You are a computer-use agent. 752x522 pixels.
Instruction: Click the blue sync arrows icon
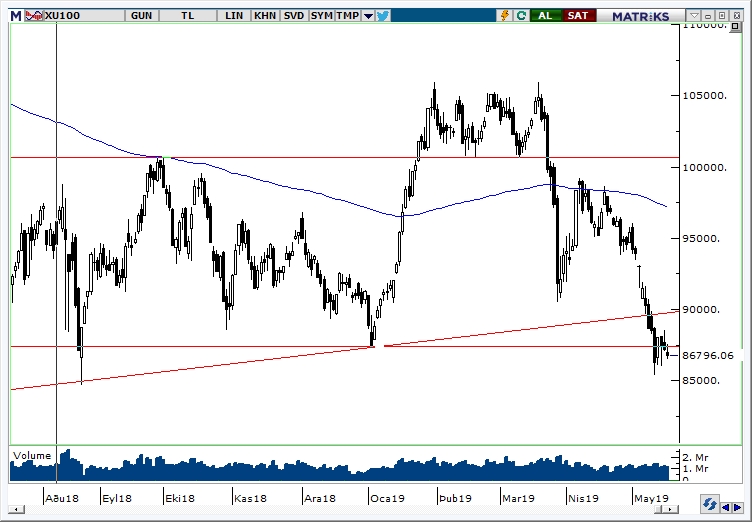[709, 505]
